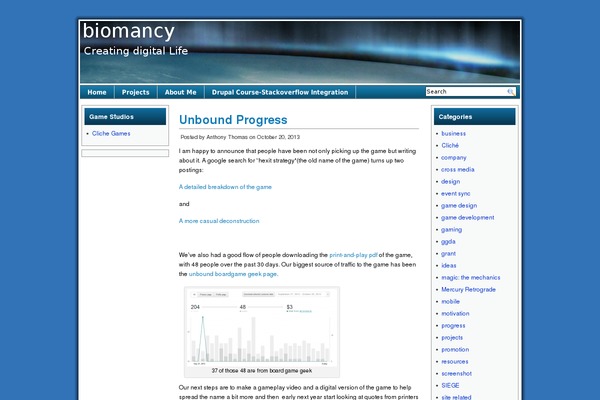600x400 pixels.
Task: Select the projects category in sidebar
Action: (x=452, y=338)
